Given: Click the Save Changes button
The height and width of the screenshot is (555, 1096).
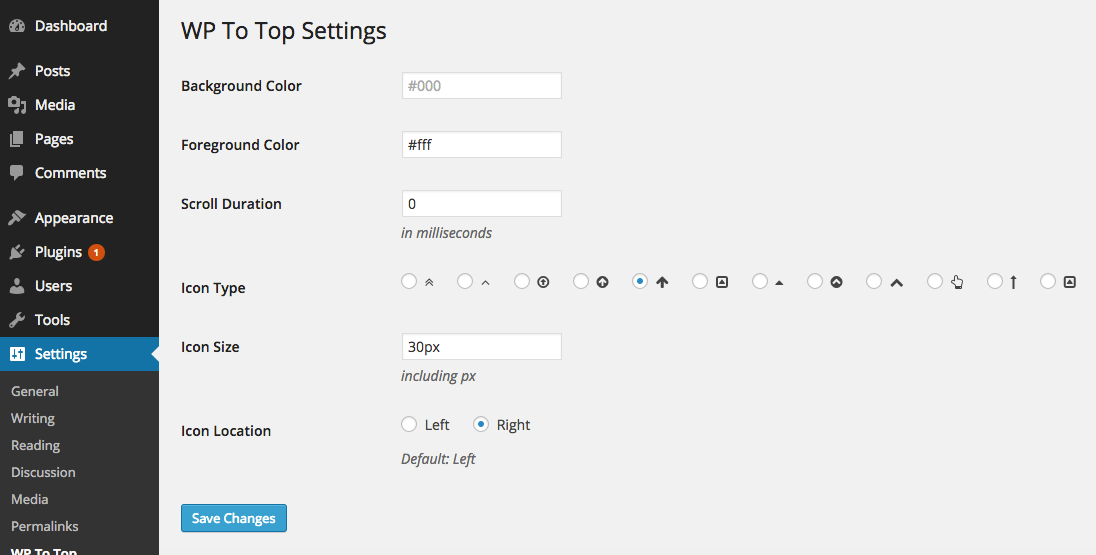Looking at the screenshot, I should point(234,518).
